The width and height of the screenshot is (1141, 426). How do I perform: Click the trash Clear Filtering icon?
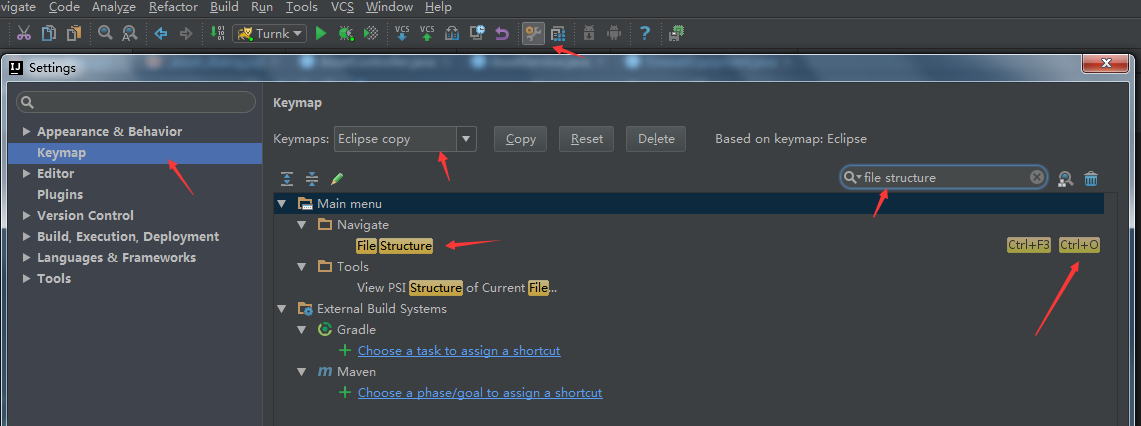pyautogui.click(x=1091, y=178)
